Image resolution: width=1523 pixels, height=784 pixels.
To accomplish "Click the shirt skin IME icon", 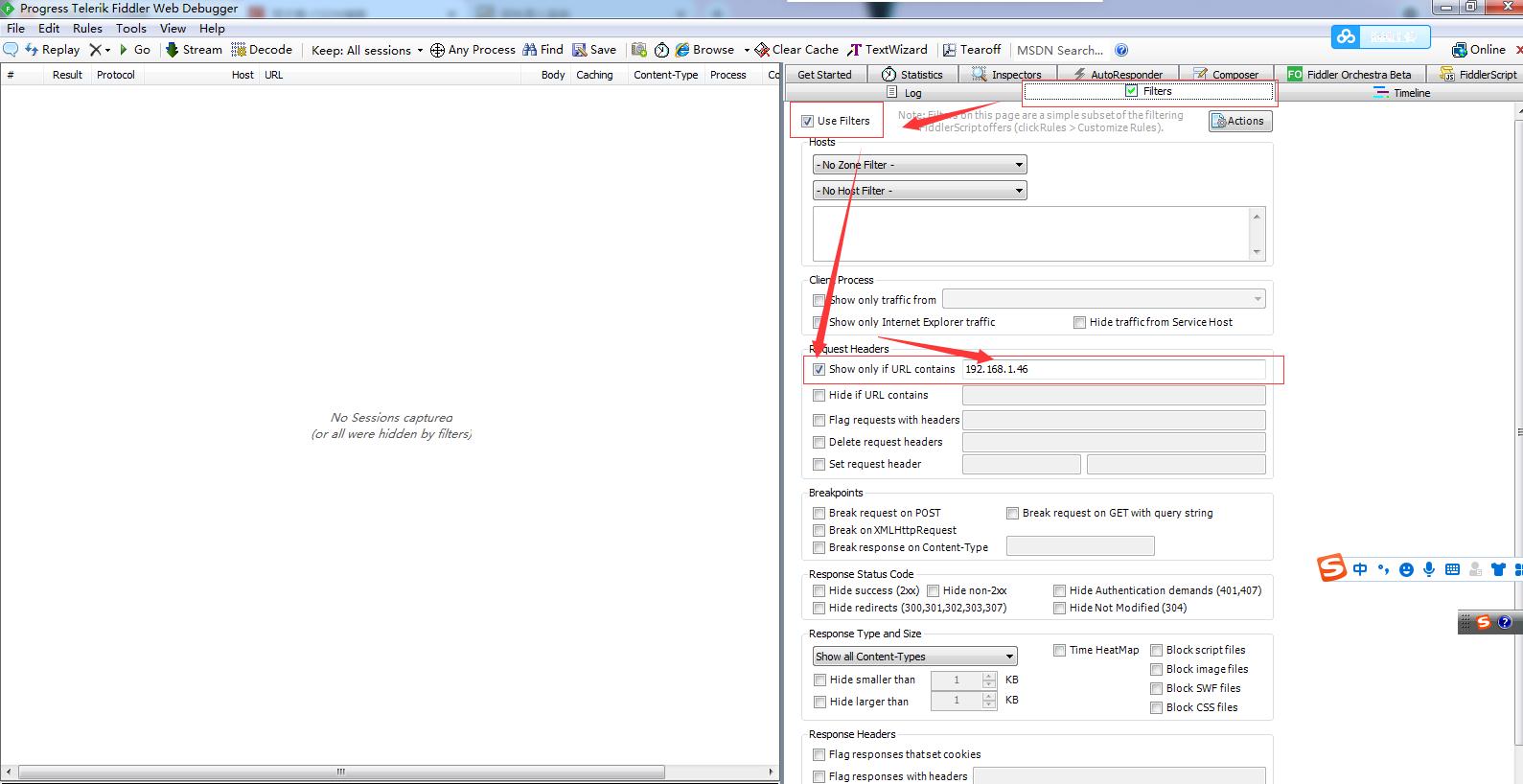I will click(x=1499, y=569).
